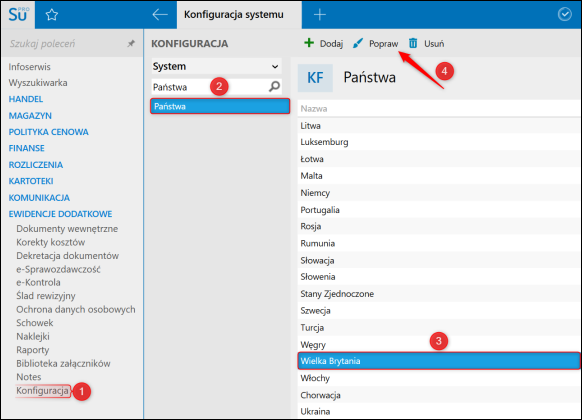
Task: Open Infoserwis in the sidebar
Action: (29, 67)
